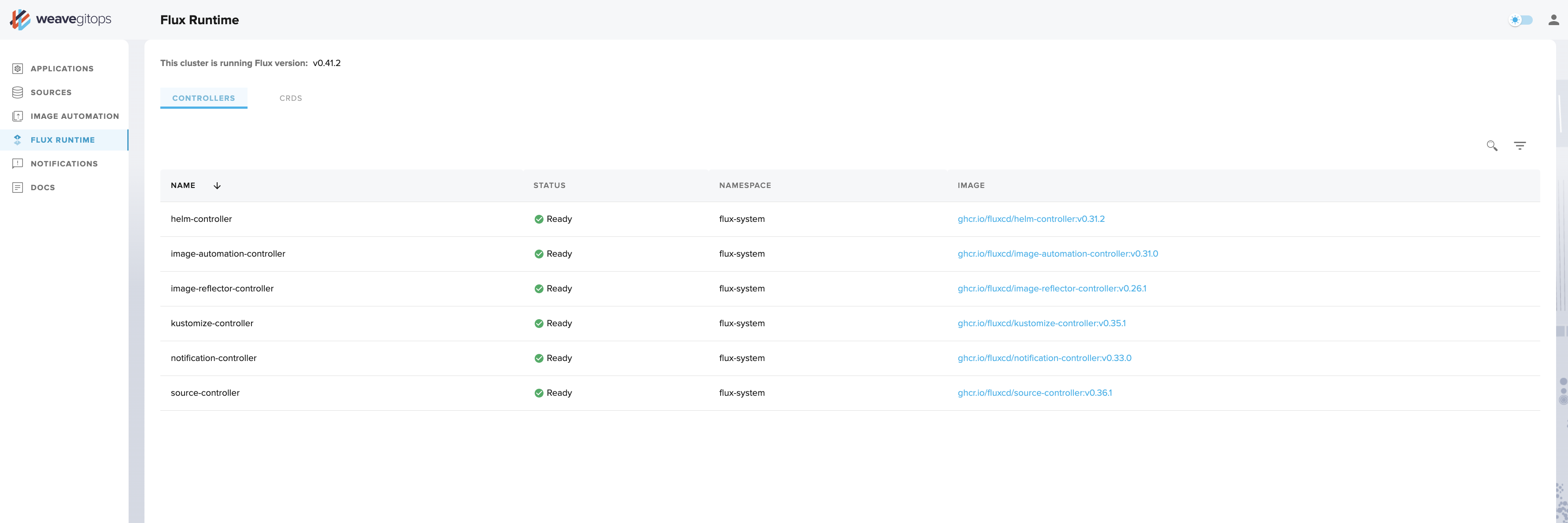Click the Notifications sidebar icon

point(18,164)
